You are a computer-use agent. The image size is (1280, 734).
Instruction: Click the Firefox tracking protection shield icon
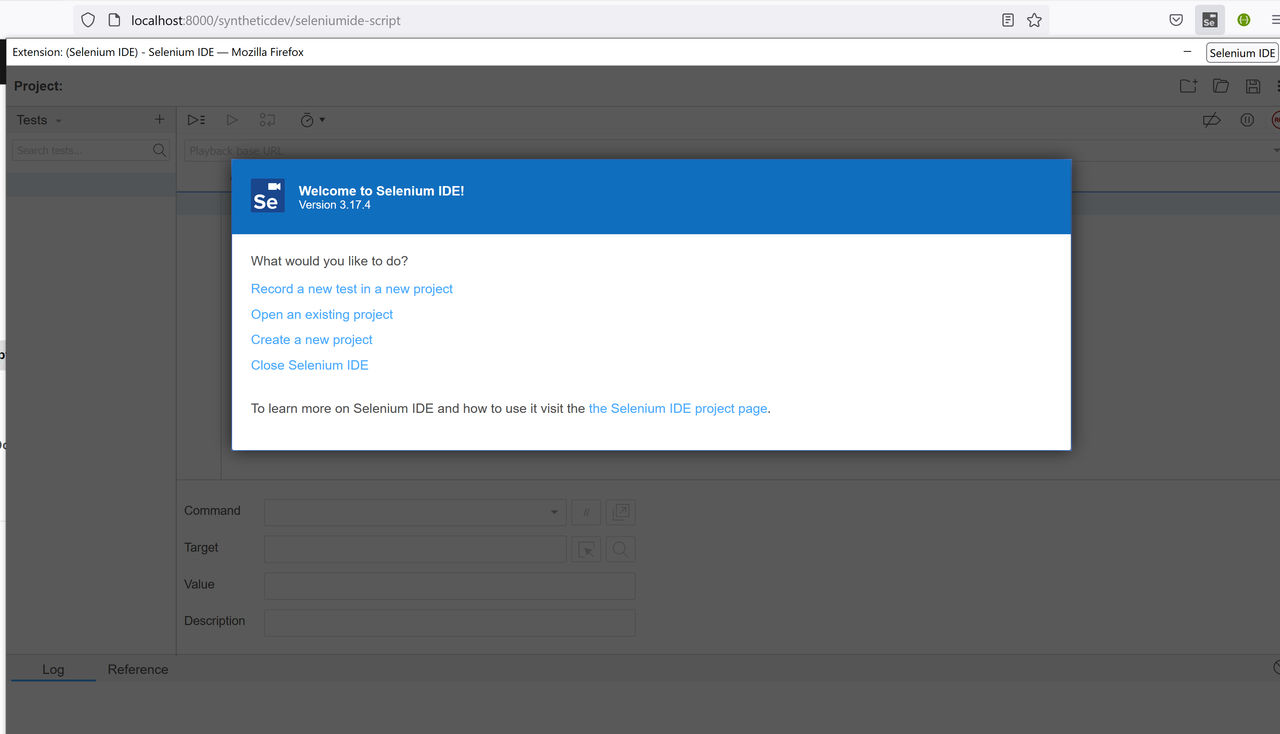tap(88, 20)
